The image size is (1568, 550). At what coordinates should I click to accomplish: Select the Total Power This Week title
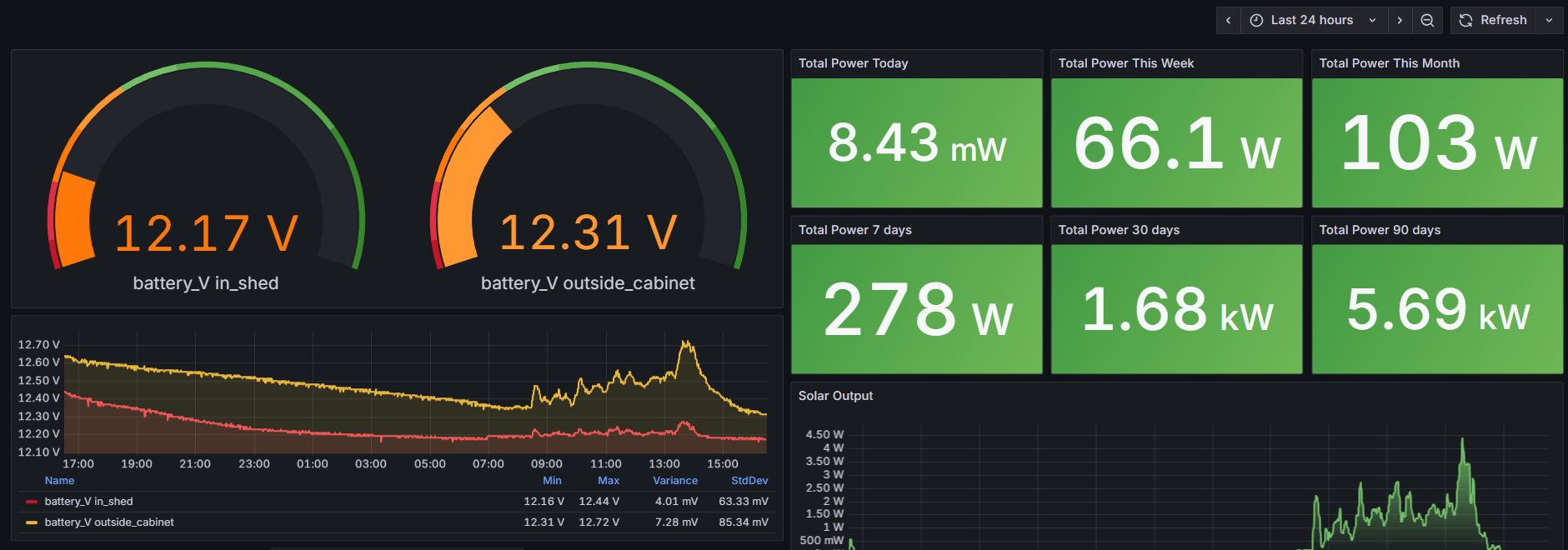pos(1125,63)
